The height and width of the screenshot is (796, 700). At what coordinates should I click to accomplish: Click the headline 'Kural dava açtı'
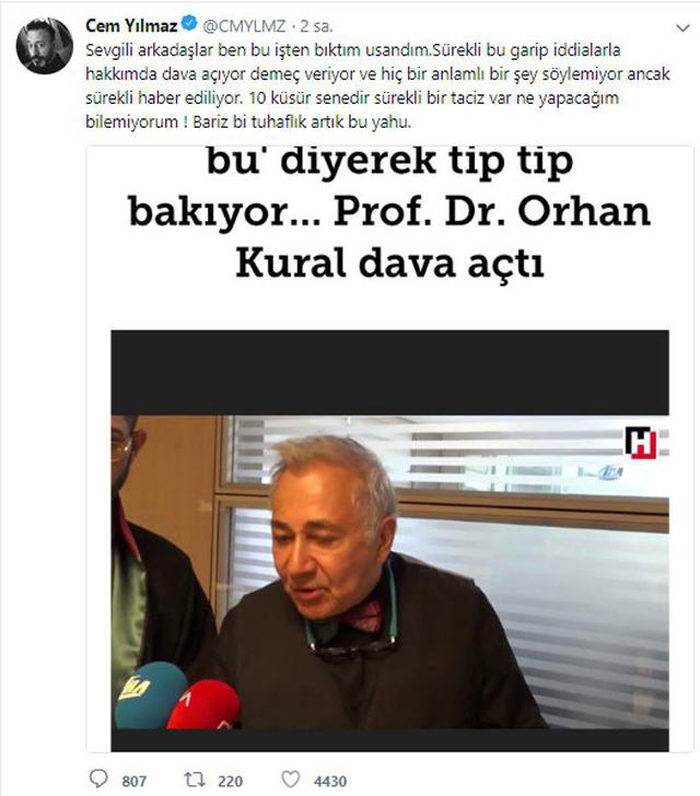pyautogui.click(x=390, y=263)
